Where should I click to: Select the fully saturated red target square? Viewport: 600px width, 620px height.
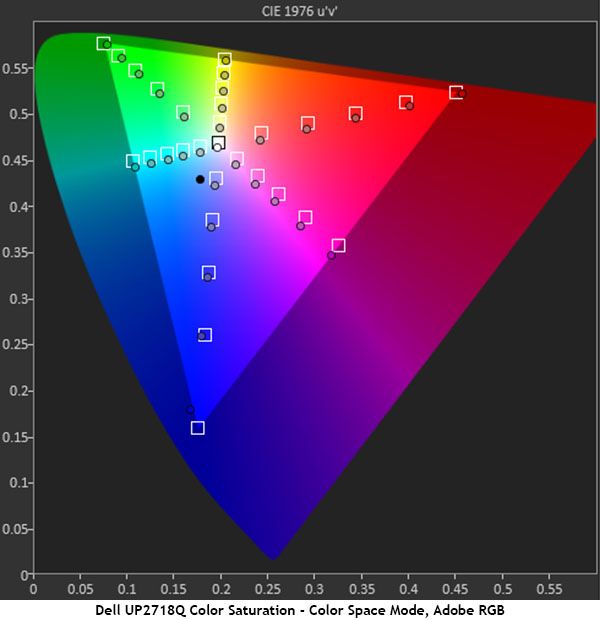[x=456, y=93]
